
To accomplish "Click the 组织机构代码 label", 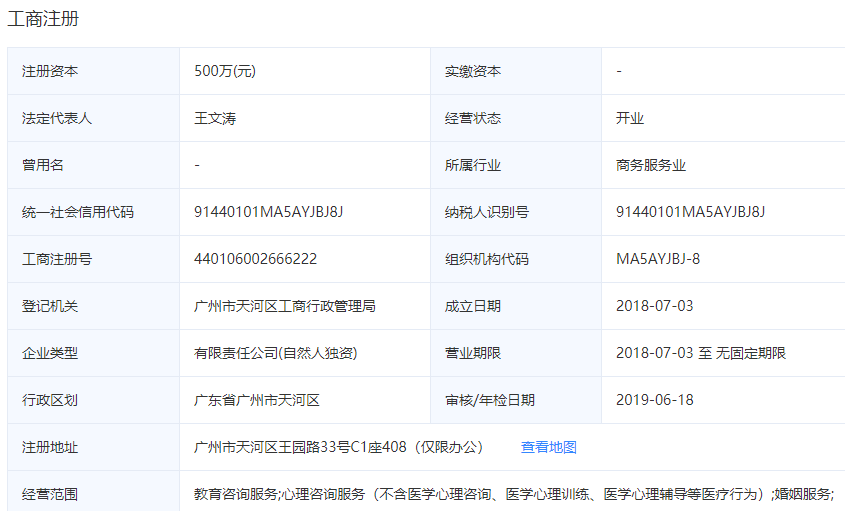I will pos(487,259).
